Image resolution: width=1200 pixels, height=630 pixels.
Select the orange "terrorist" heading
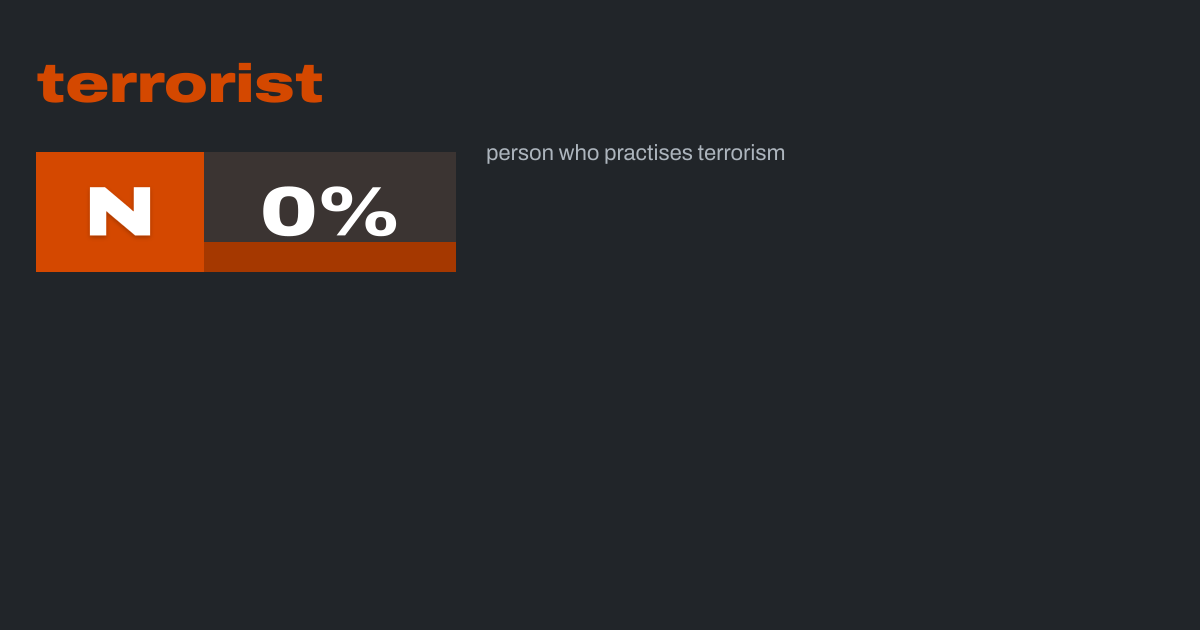[x=180, y=84]
